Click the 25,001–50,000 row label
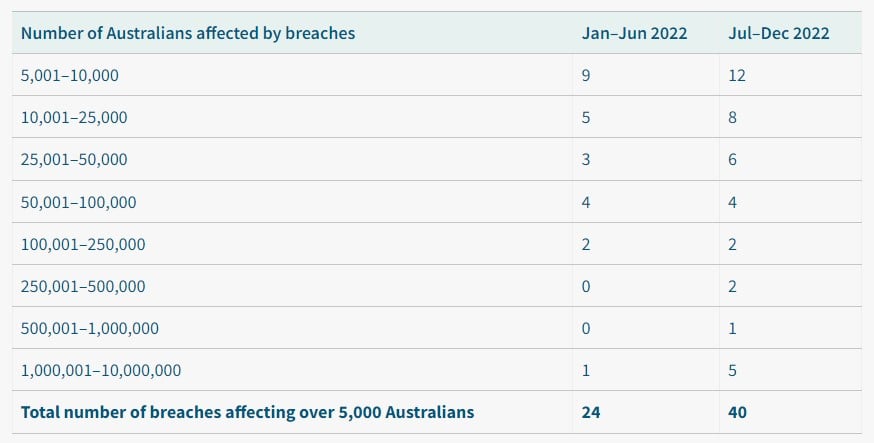Image resolution: width=874 pixels, height=443 pixels. point(74,159)
